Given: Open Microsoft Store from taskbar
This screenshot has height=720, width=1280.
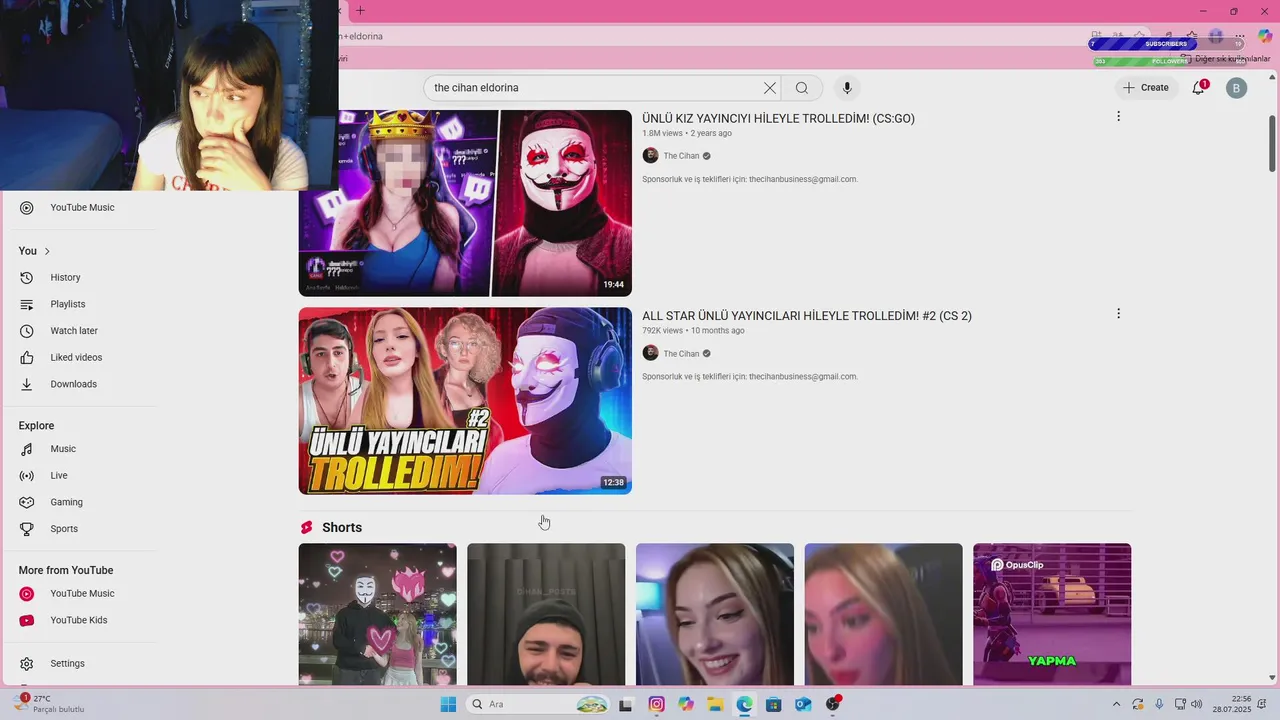Looking at the screenshot, I should pos(773,704).
